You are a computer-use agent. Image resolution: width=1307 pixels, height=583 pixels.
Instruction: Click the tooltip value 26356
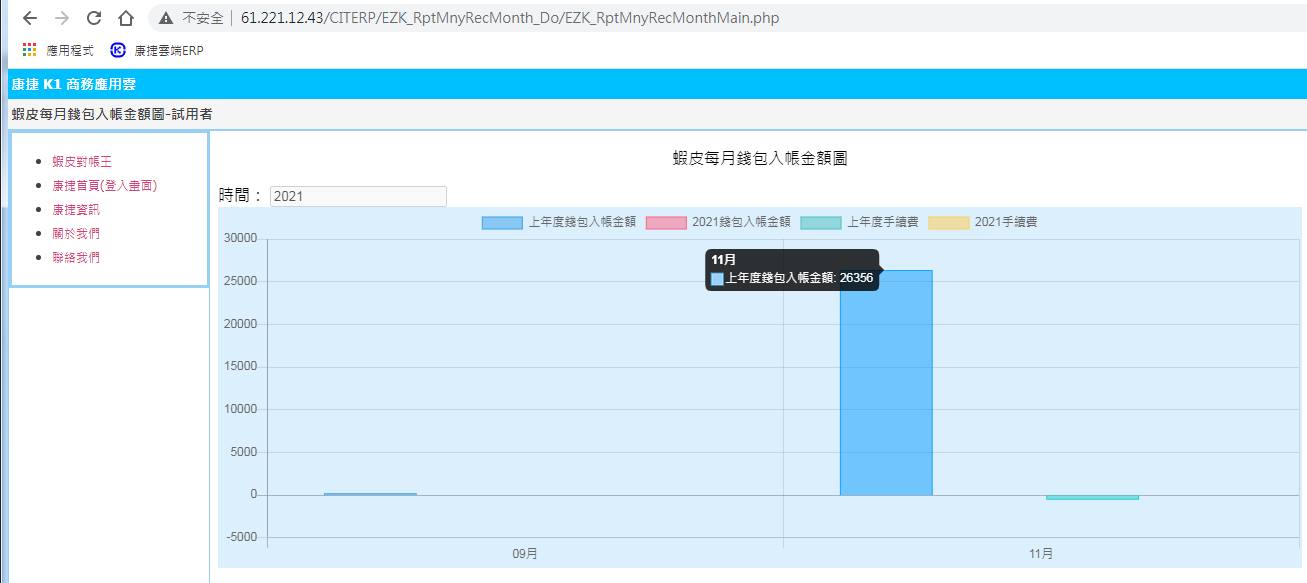point(856,278)
